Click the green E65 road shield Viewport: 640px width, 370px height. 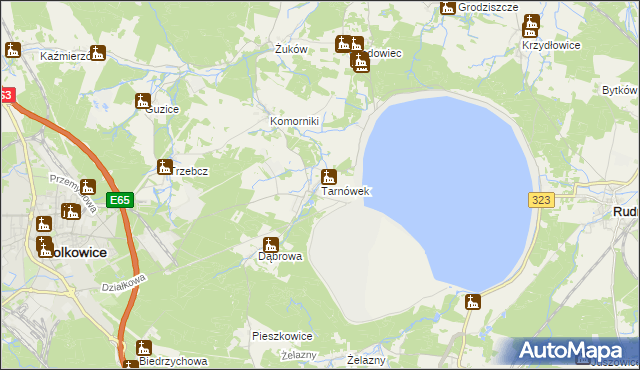click(120, 200)
